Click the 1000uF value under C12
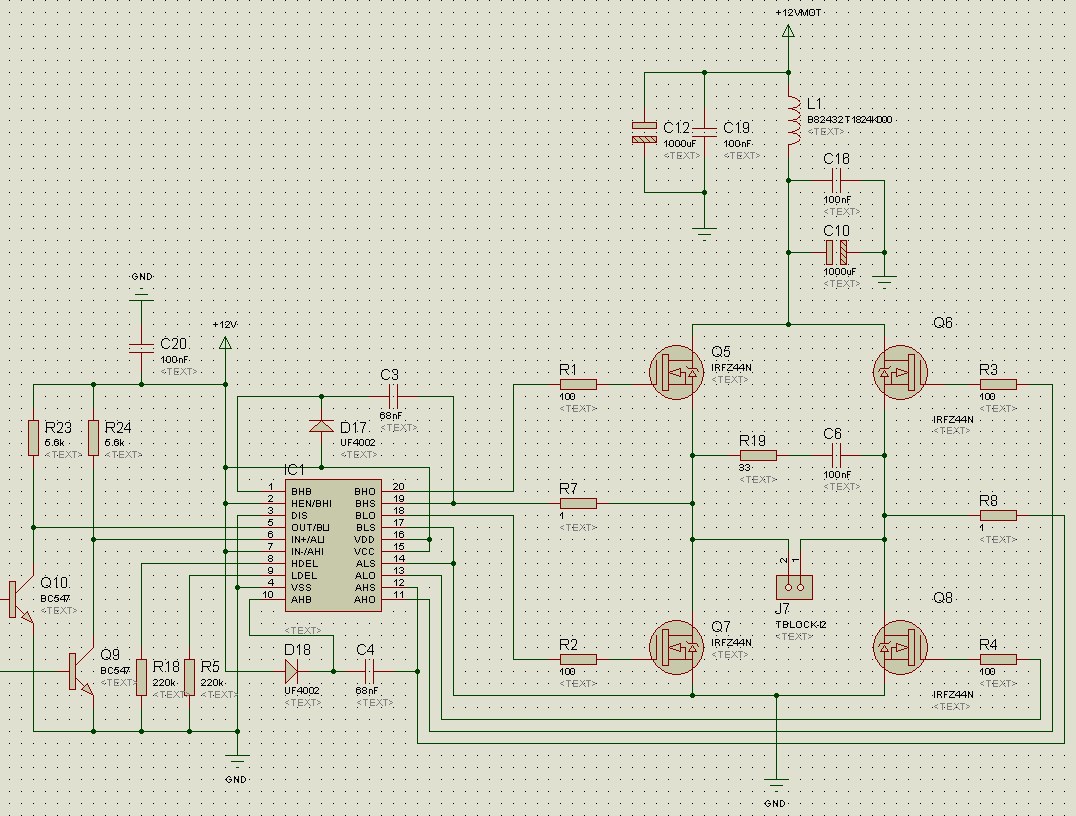 [x=679, y=144]
